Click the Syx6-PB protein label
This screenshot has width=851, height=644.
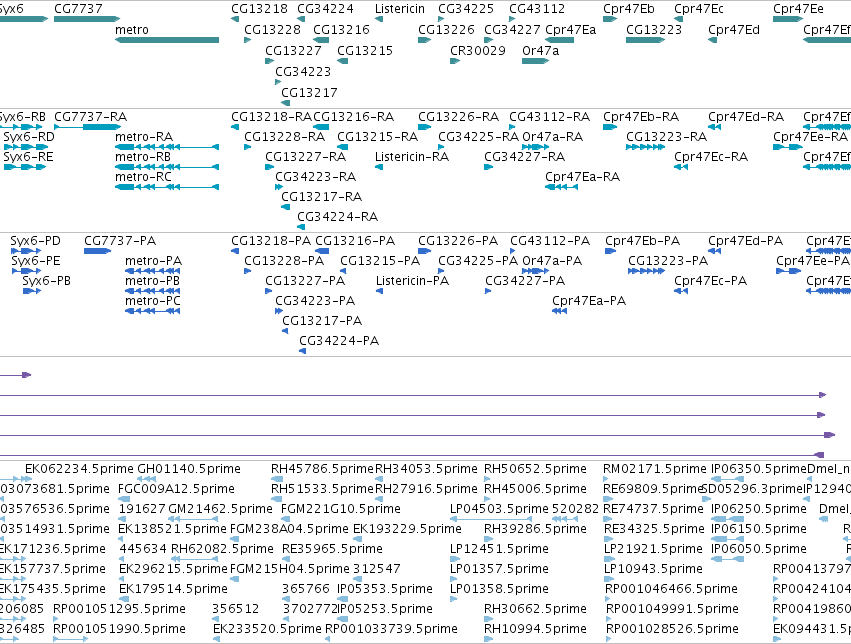tap(47, 281)
